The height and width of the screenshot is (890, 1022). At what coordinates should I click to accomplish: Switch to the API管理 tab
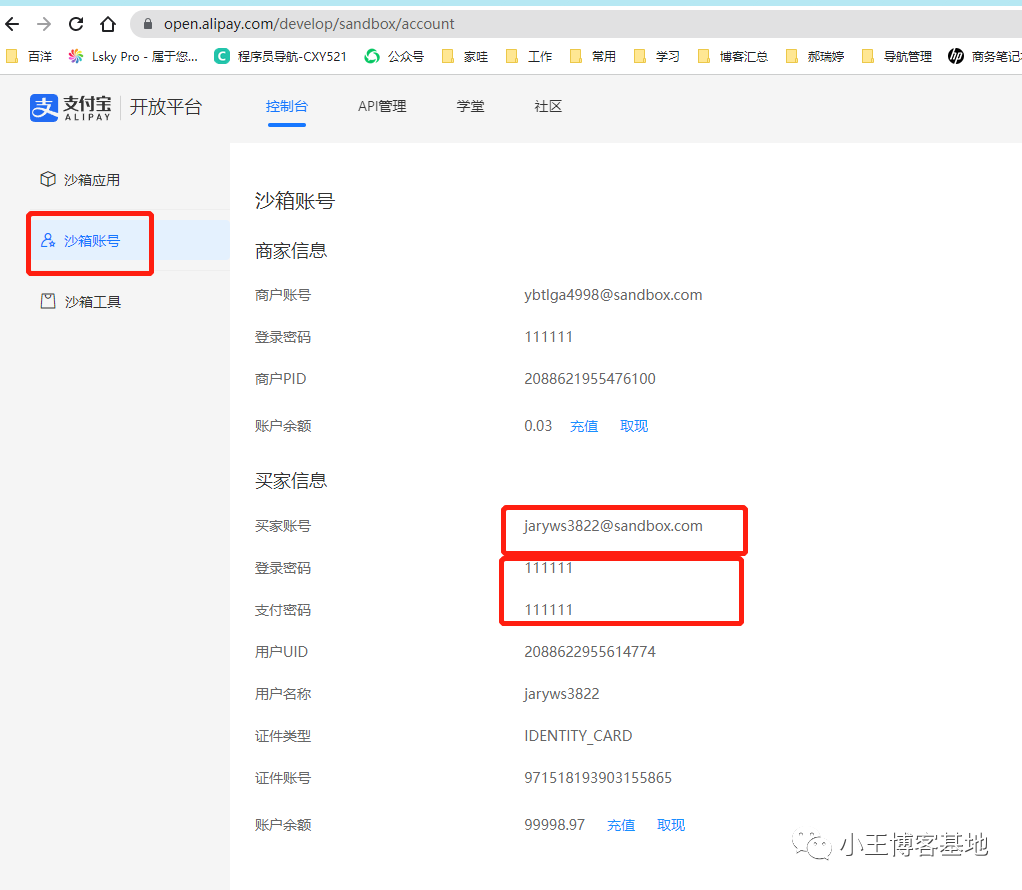click(382, 106)
